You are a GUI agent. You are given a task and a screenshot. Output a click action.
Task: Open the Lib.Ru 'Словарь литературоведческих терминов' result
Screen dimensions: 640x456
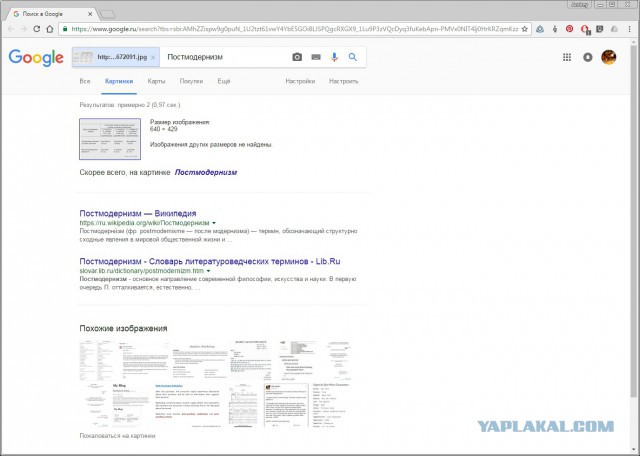tap(210, 261)
